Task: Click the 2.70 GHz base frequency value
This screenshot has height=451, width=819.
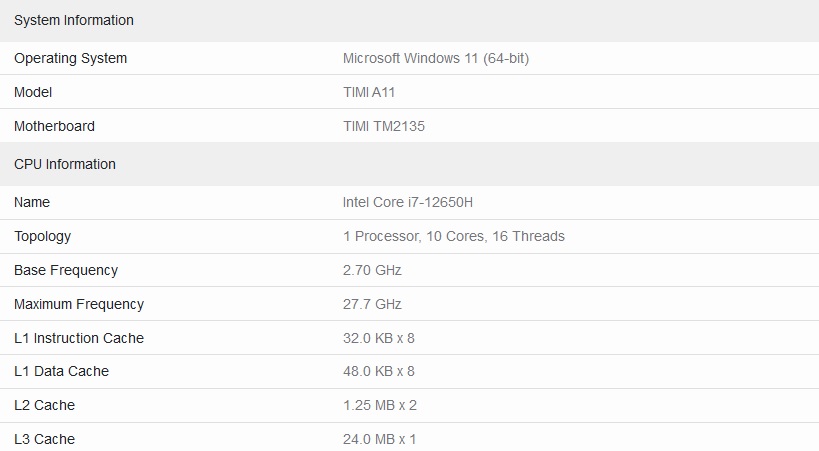Action: pos(372,270)
